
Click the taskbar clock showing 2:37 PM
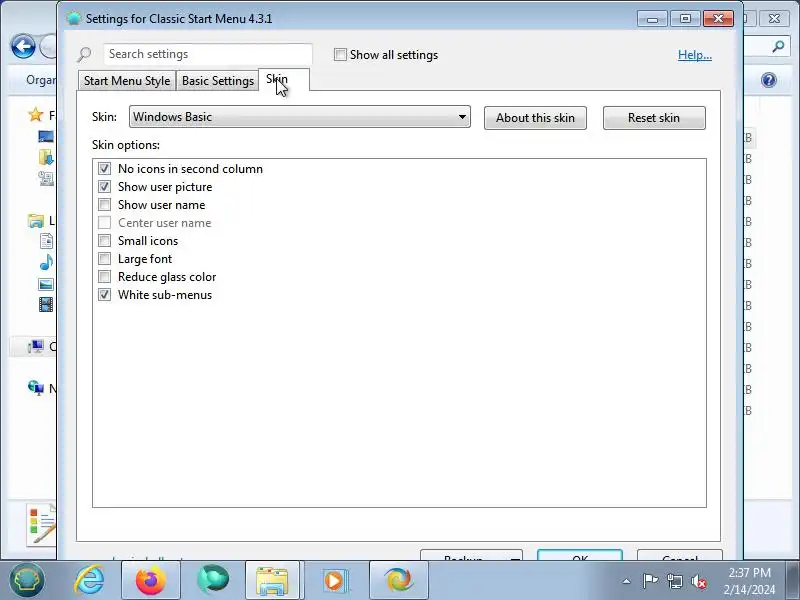749,581
